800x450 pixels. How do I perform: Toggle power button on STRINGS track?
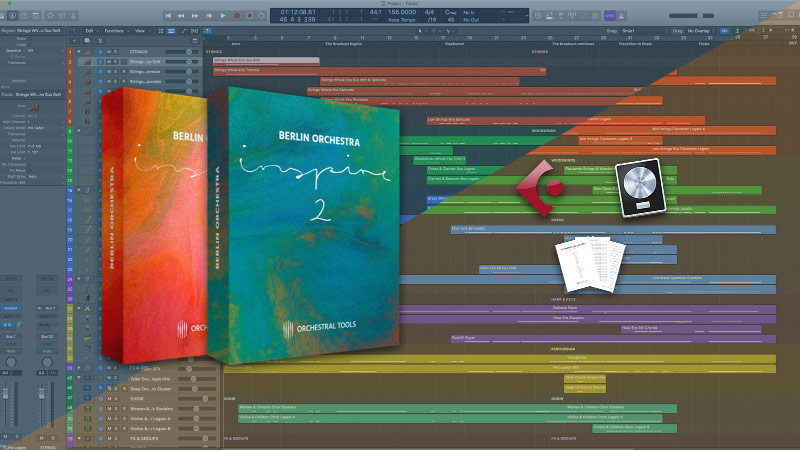[x=101, y=52]
